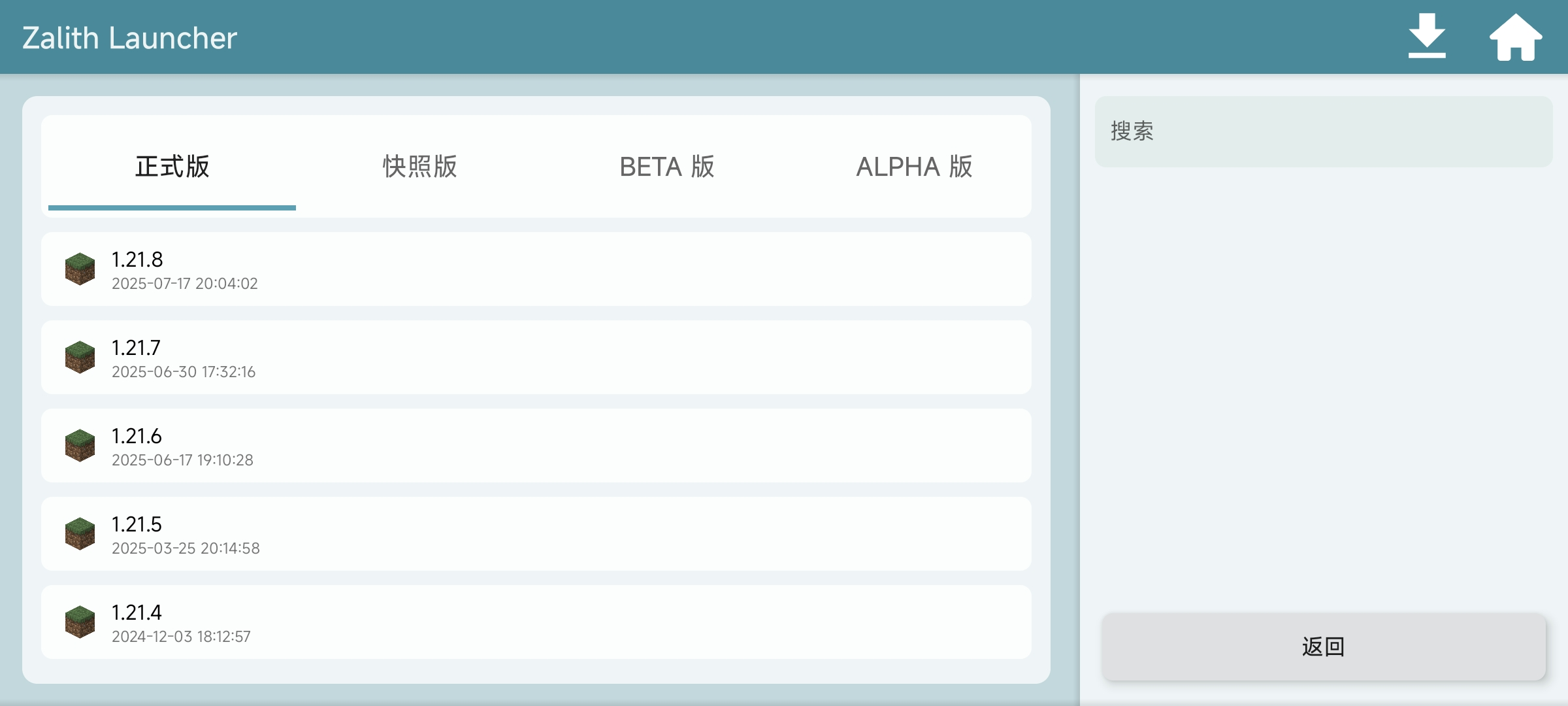This screenshot has height=706, width=1568.
Task: Click grass block icon for 1.21.7
Action: point(80,357)
